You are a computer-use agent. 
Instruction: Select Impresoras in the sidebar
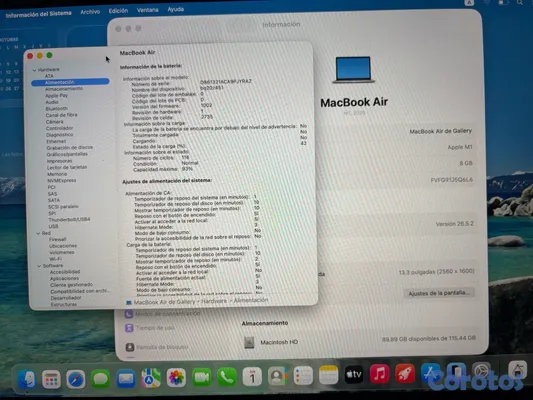[x=59, y=161]
